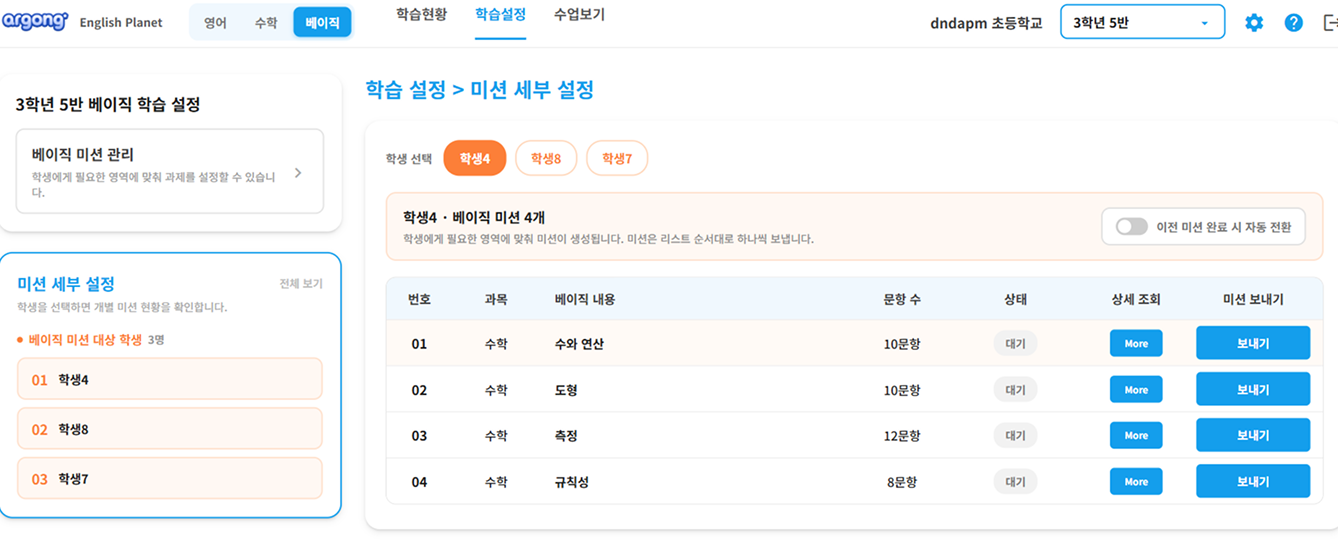Send the 측정 mission with 보내기
The width and height of the screenshot is (1338, 543).
point(1253,435)
